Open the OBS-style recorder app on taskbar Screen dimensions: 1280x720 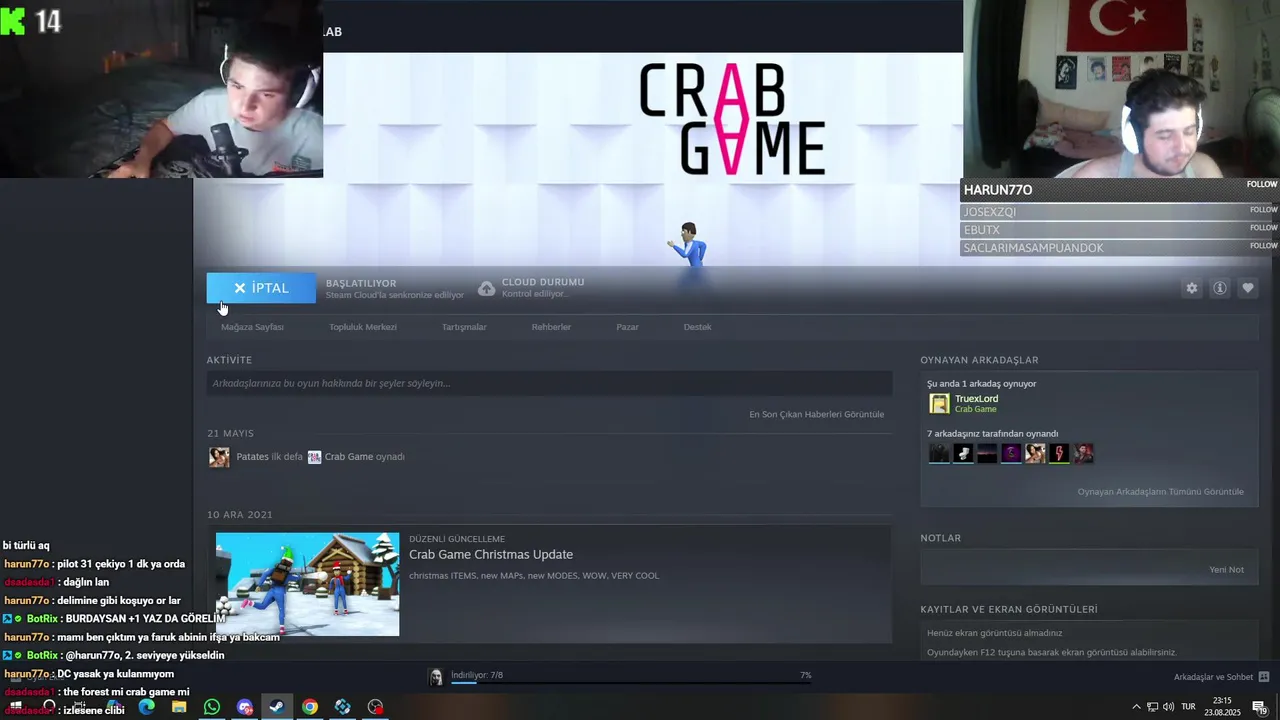coord(375,707)
